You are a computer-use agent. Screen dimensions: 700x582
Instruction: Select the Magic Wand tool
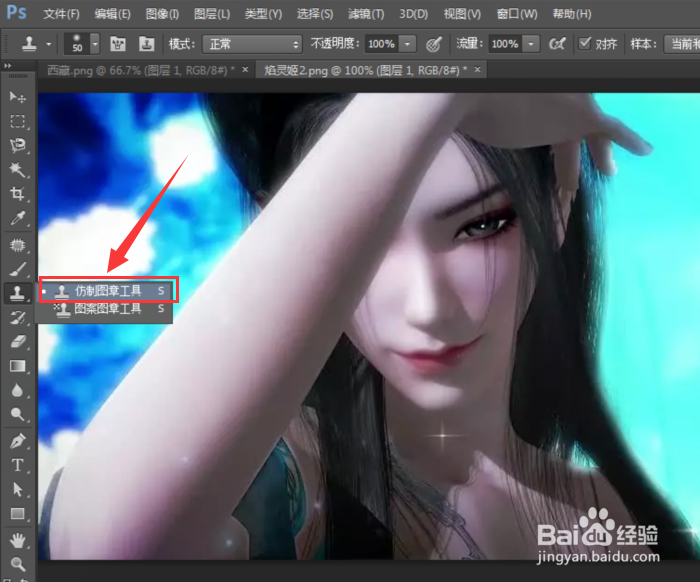click(17, 170)
